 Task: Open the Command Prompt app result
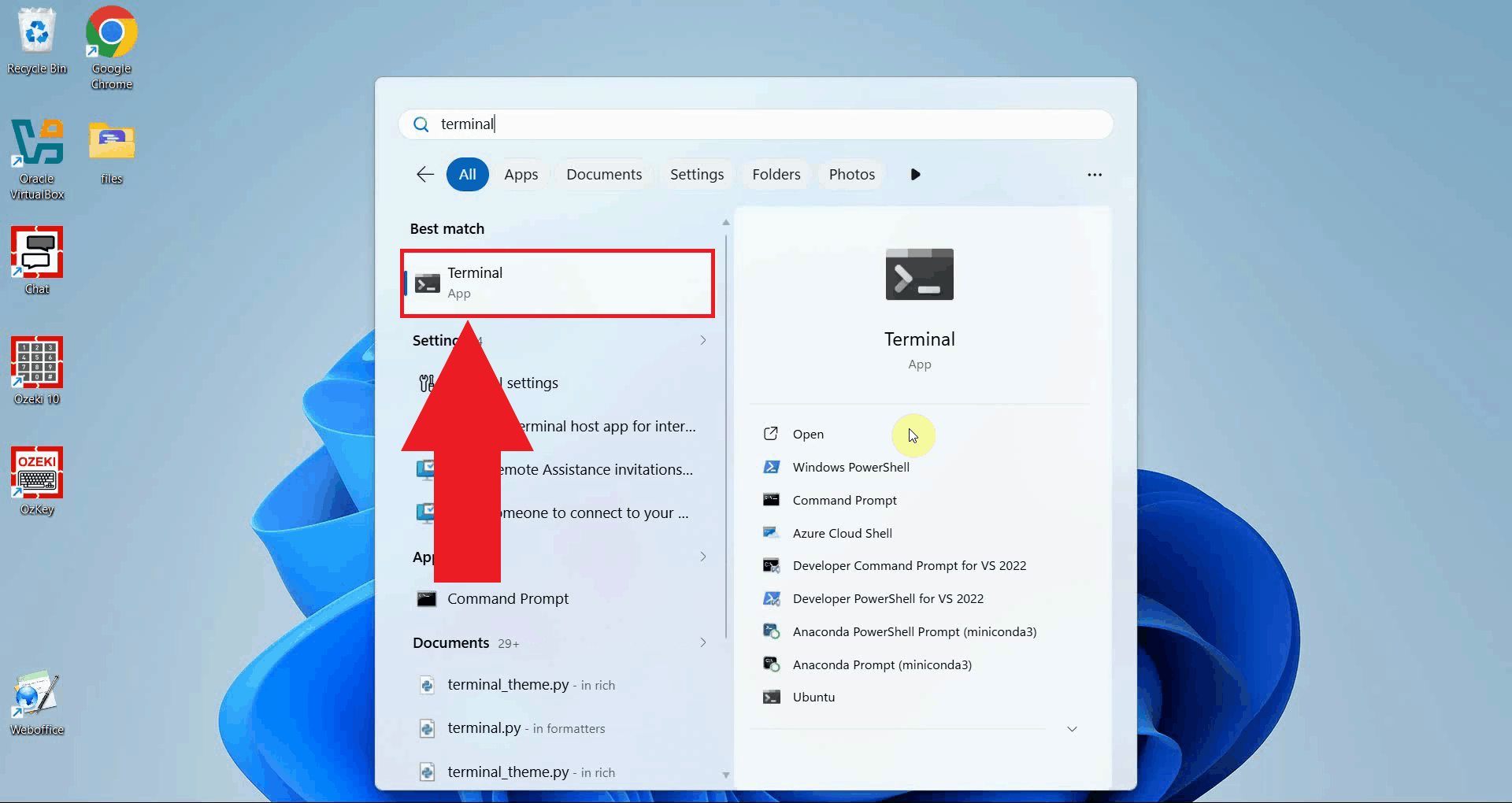(558, 599)
